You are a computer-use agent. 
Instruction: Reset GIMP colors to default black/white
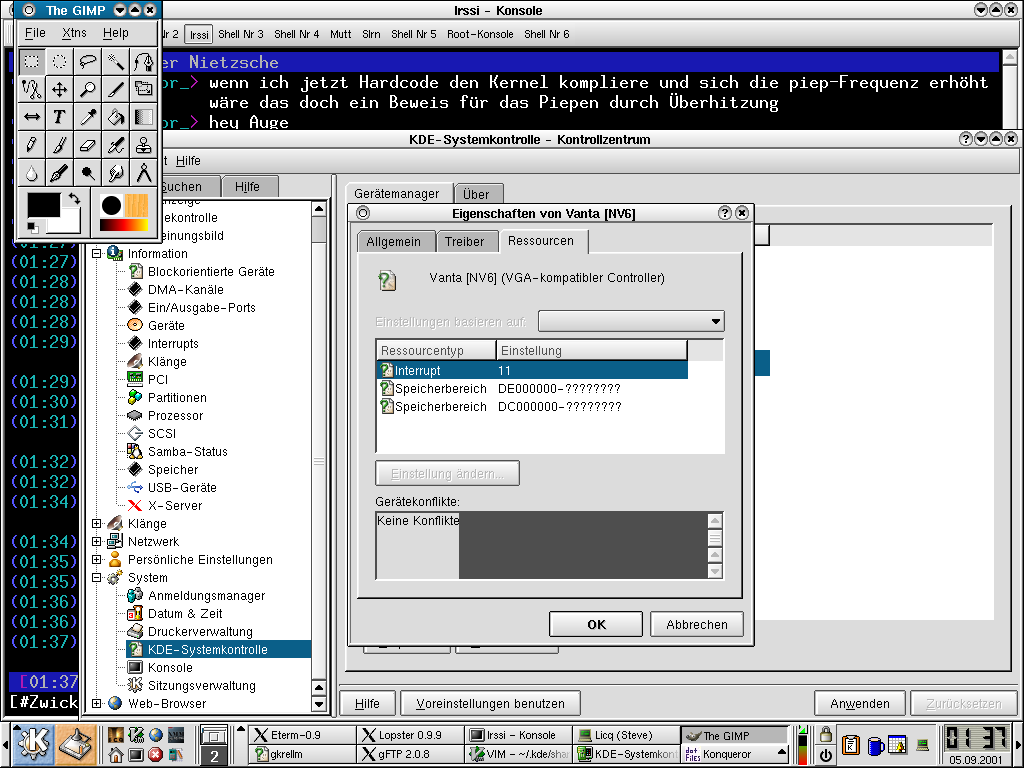click(x=32, y=227)
